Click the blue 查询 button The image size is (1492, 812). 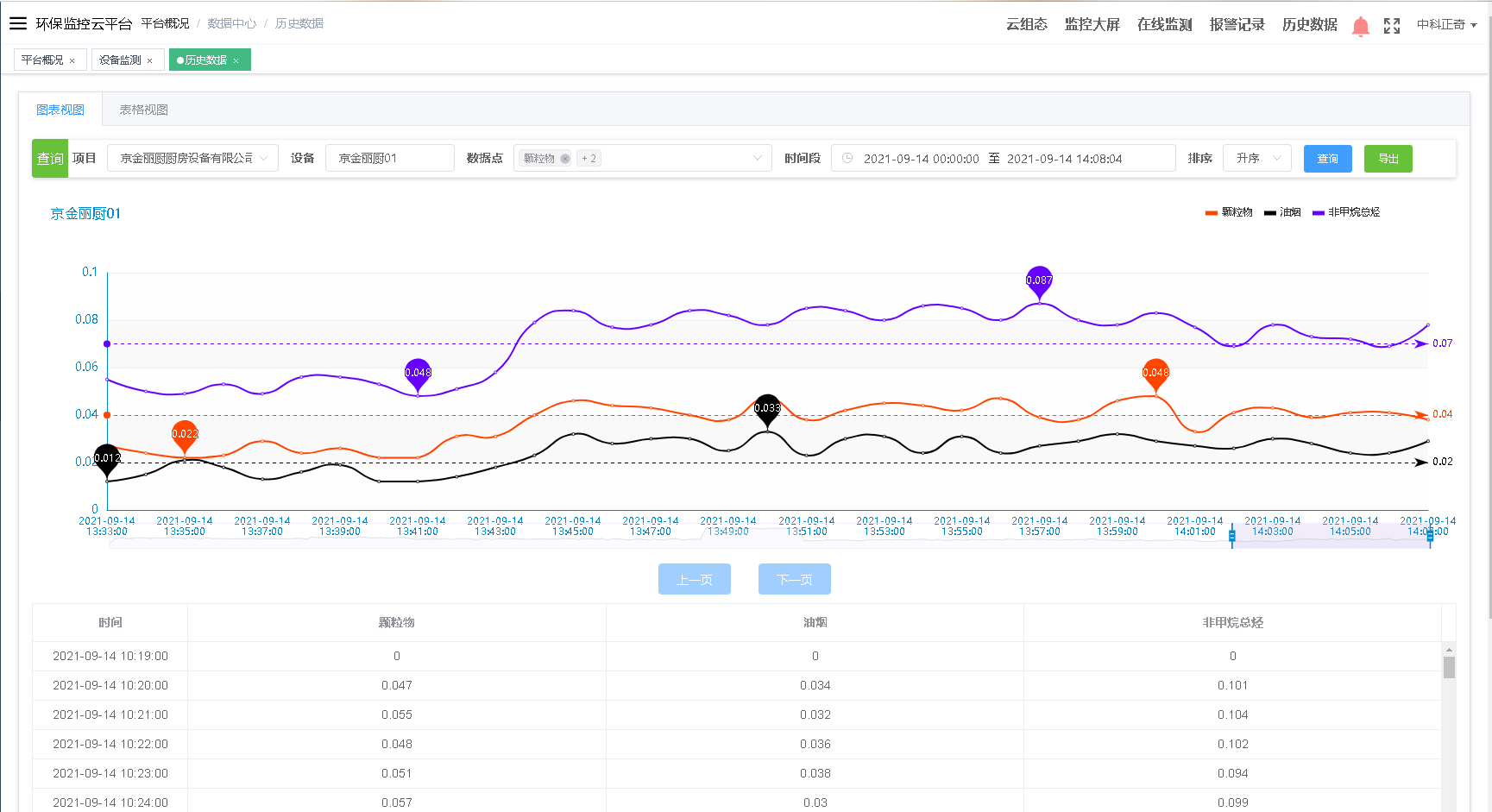point(1327,159)
